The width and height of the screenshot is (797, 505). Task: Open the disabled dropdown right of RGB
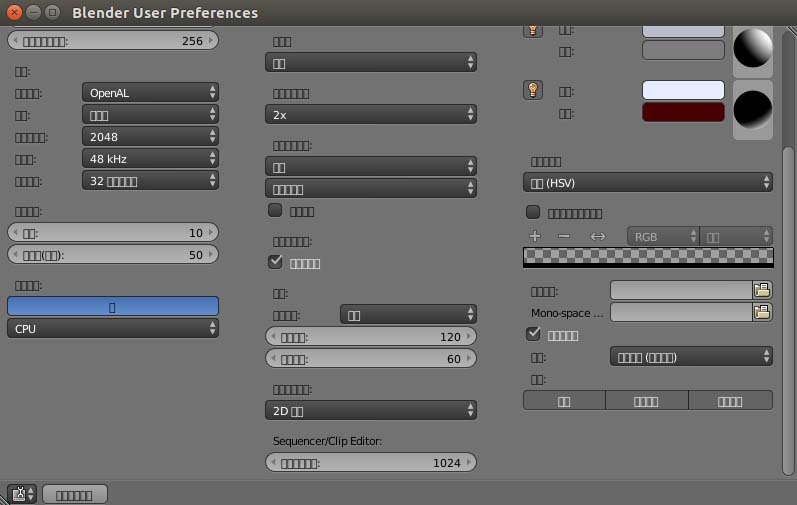[x=736, y=236]
